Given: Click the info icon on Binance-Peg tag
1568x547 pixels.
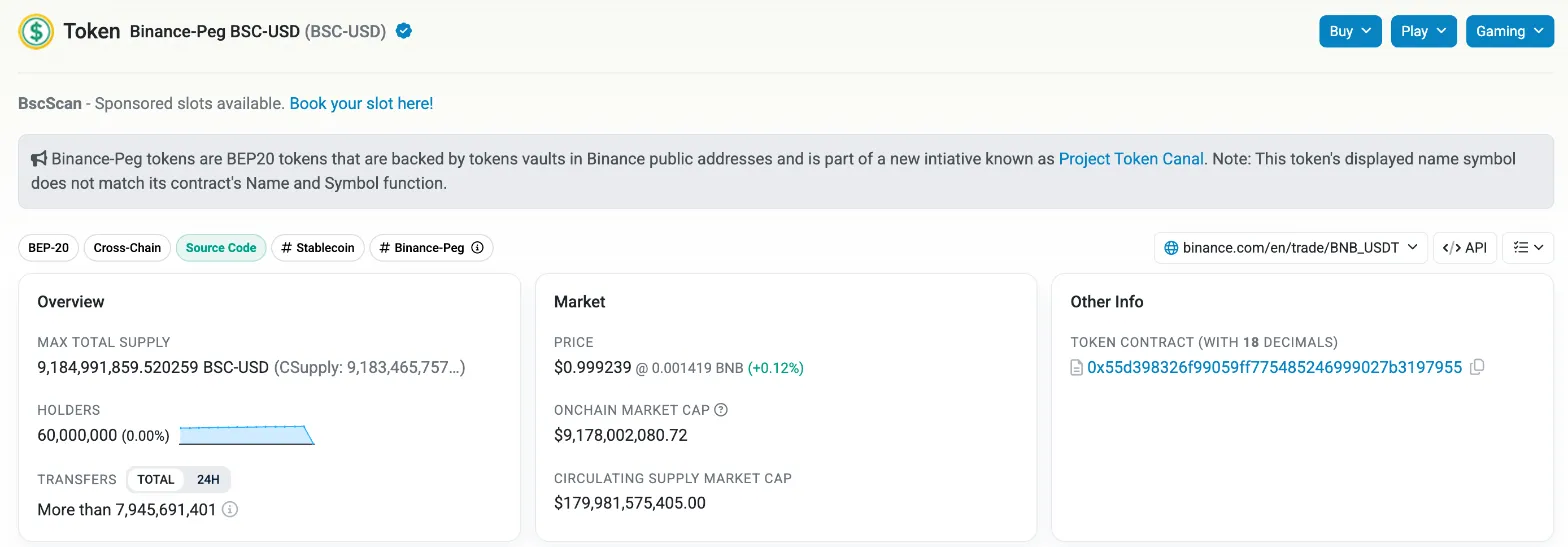Looking at the screenshot, I should coord(477,248).
